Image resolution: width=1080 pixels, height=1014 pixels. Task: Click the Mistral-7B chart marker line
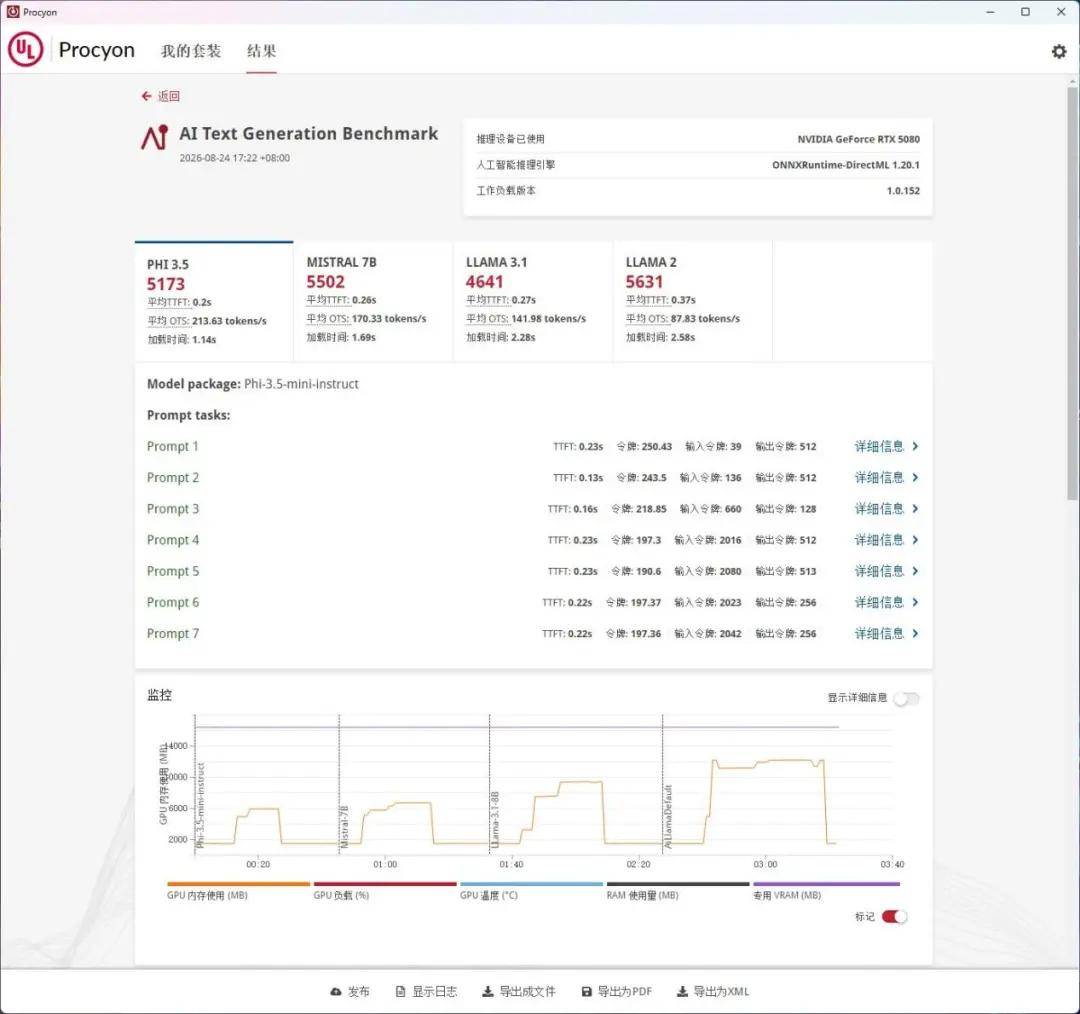[339, 785]
